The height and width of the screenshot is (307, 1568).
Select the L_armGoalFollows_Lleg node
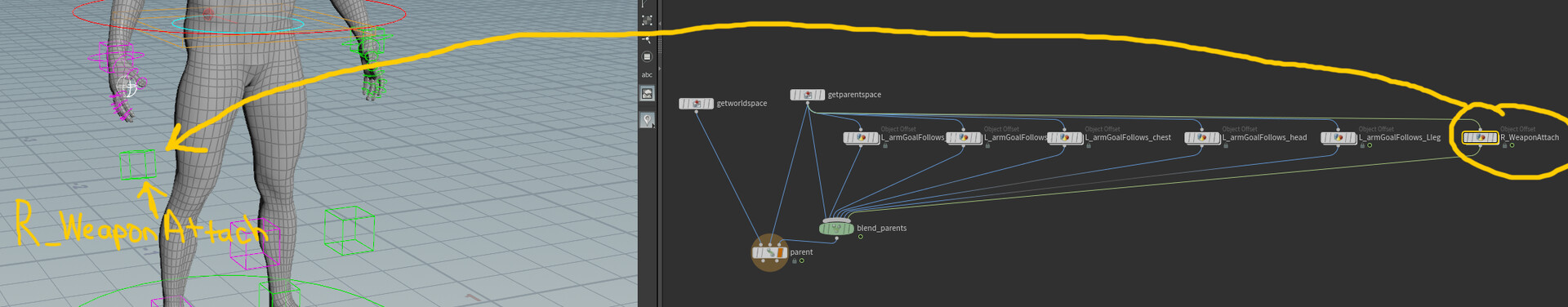tap(1339, 138)
